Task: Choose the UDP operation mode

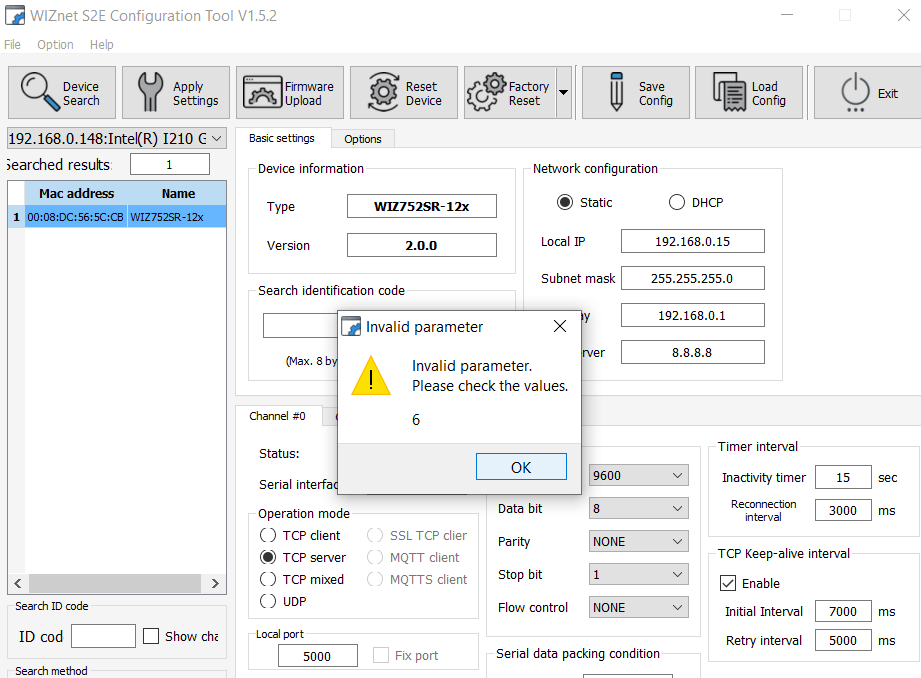Action: coord(268,601)
